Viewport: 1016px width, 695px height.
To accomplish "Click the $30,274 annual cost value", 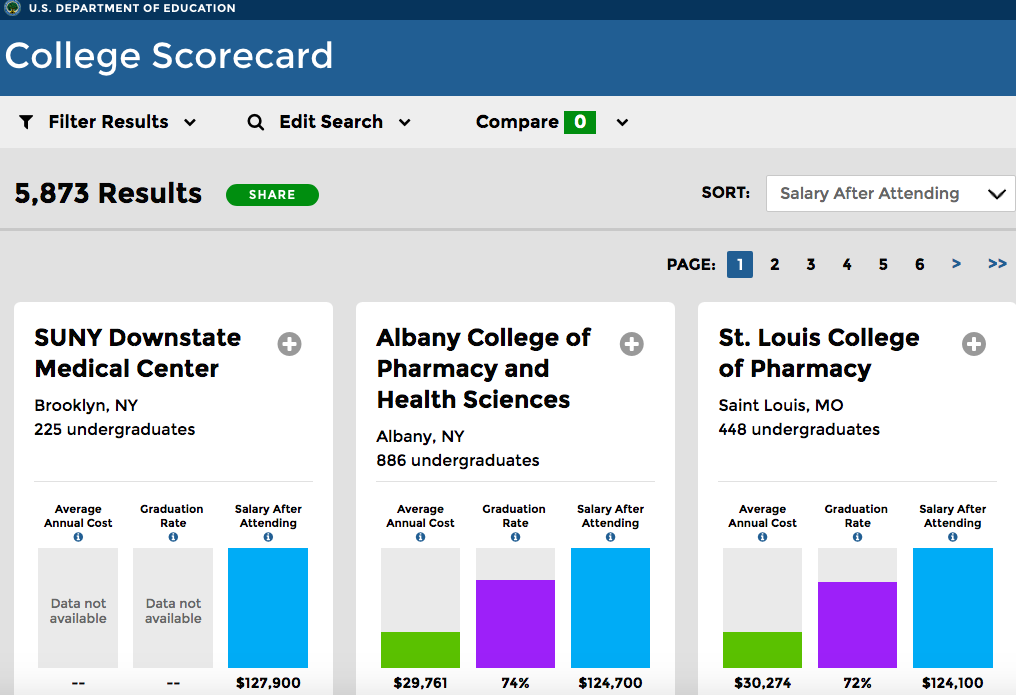I will pyautogui.click(x=763, y=683).
